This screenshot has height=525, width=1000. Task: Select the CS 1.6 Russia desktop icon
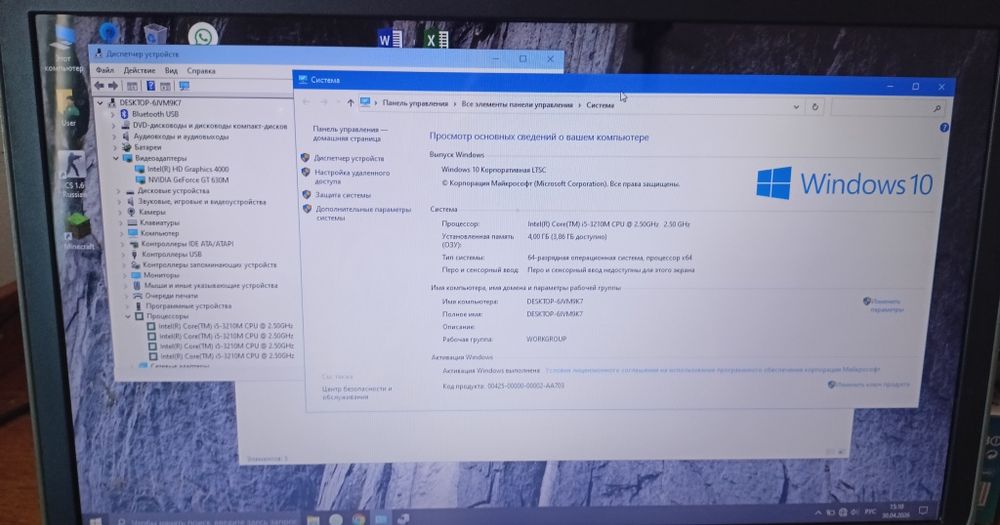[72, 174]
